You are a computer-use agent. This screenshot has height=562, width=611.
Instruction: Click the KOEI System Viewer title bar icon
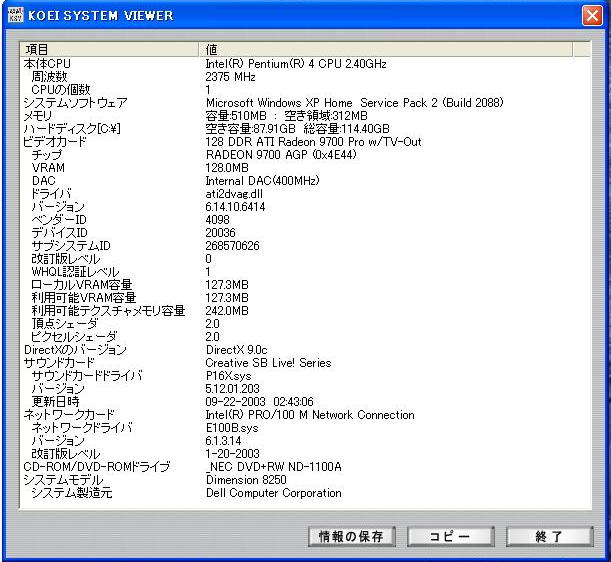(x=15, y=15)
